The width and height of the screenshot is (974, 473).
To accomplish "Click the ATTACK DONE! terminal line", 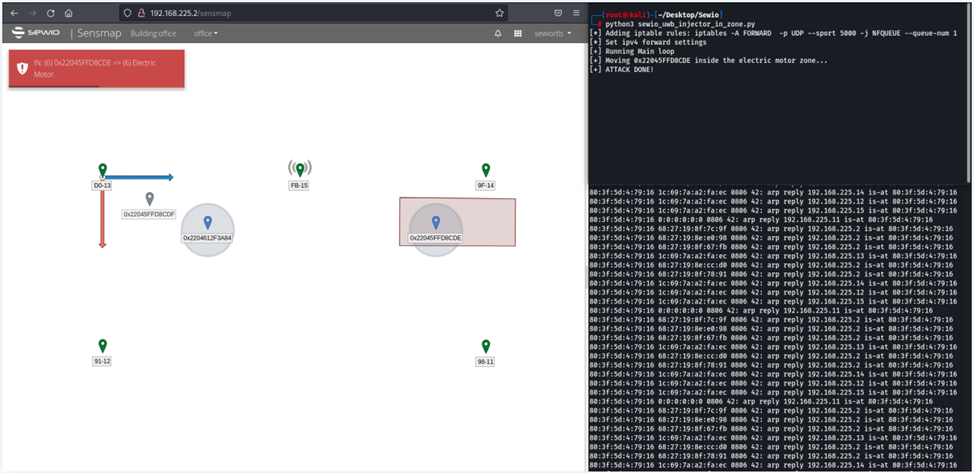I will click(622, 69).
